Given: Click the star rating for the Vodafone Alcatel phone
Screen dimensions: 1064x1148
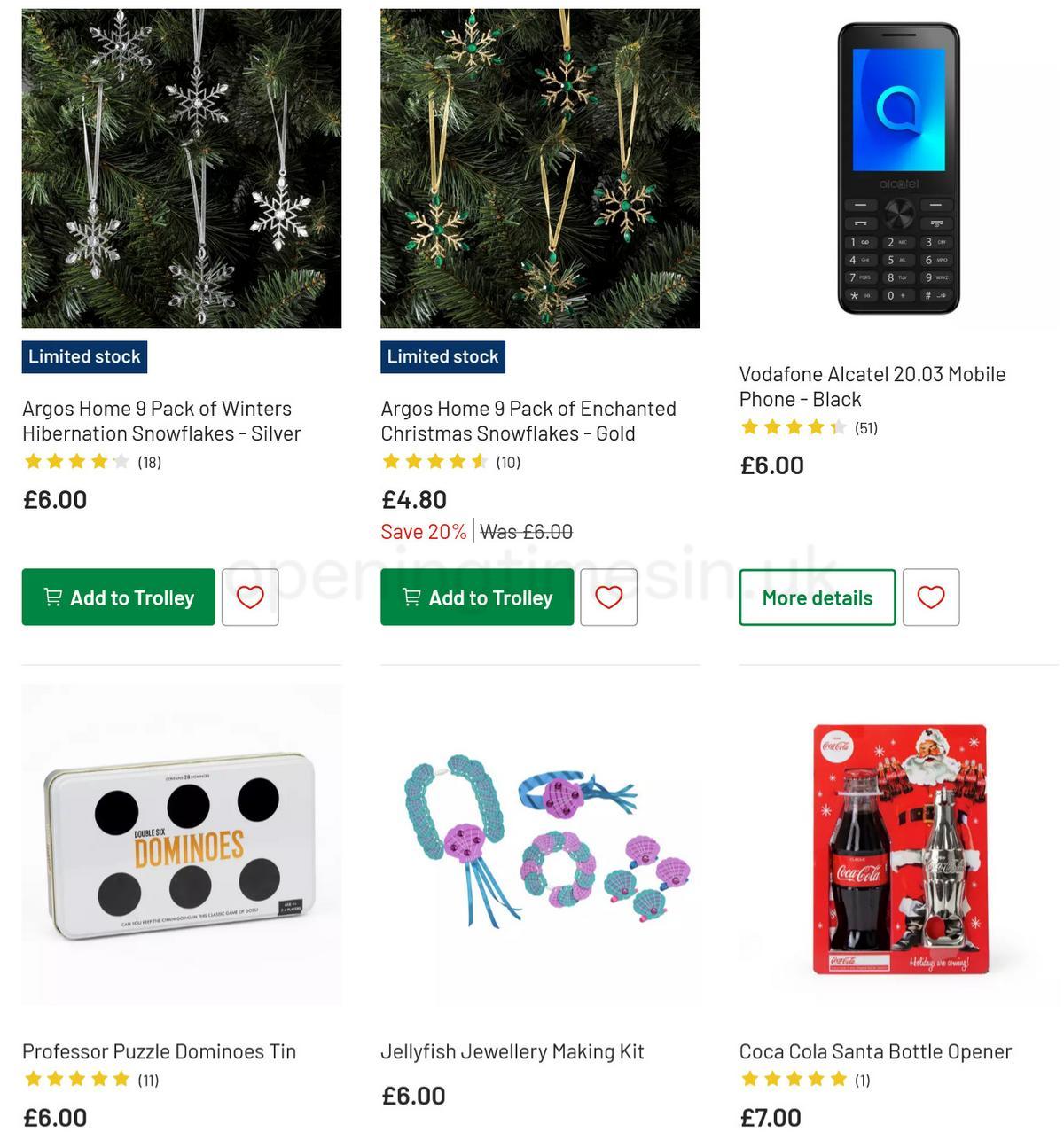Looking at the screenshot, I should [x=787, y=426].
